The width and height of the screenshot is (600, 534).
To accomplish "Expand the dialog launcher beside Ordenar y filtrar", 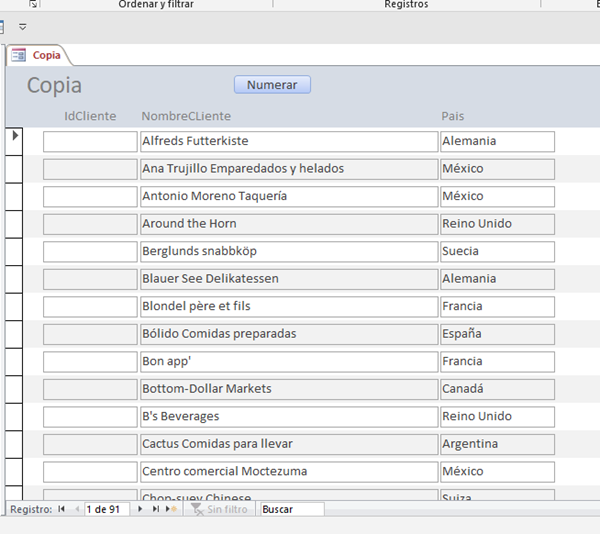I will 34,5.
